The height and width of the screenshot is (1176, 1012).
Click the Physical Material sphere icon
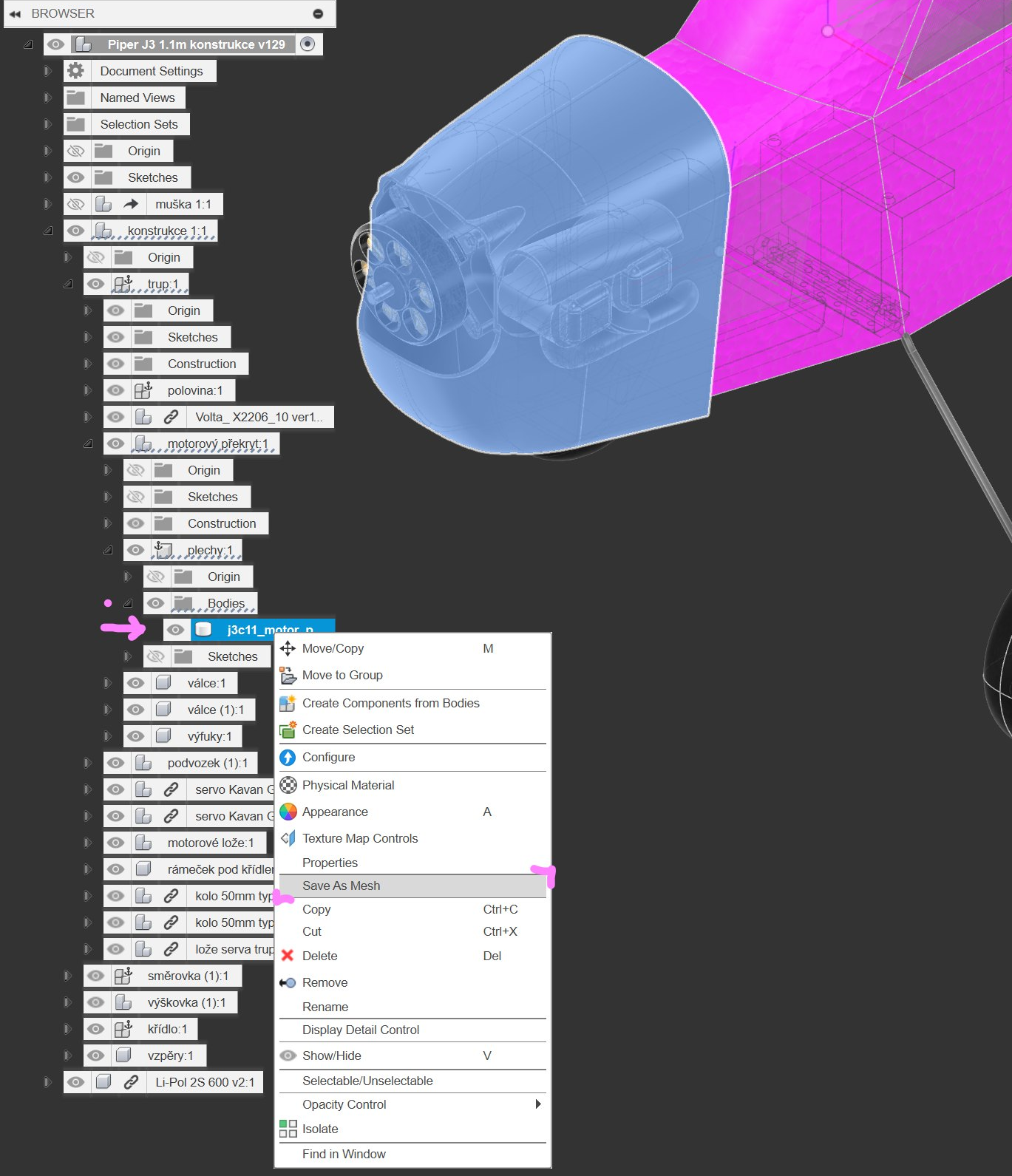click(x=288, y=785)
